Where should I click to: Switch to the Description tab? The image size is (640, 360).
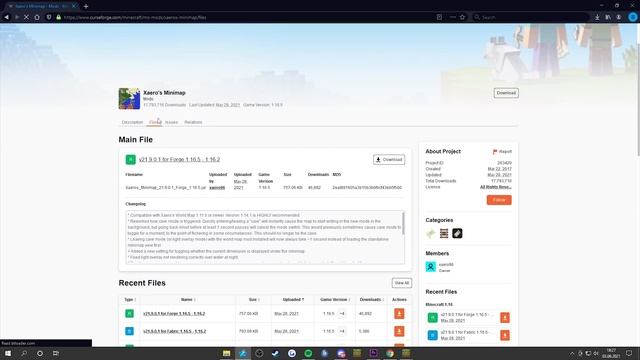(x=132, y=122)
